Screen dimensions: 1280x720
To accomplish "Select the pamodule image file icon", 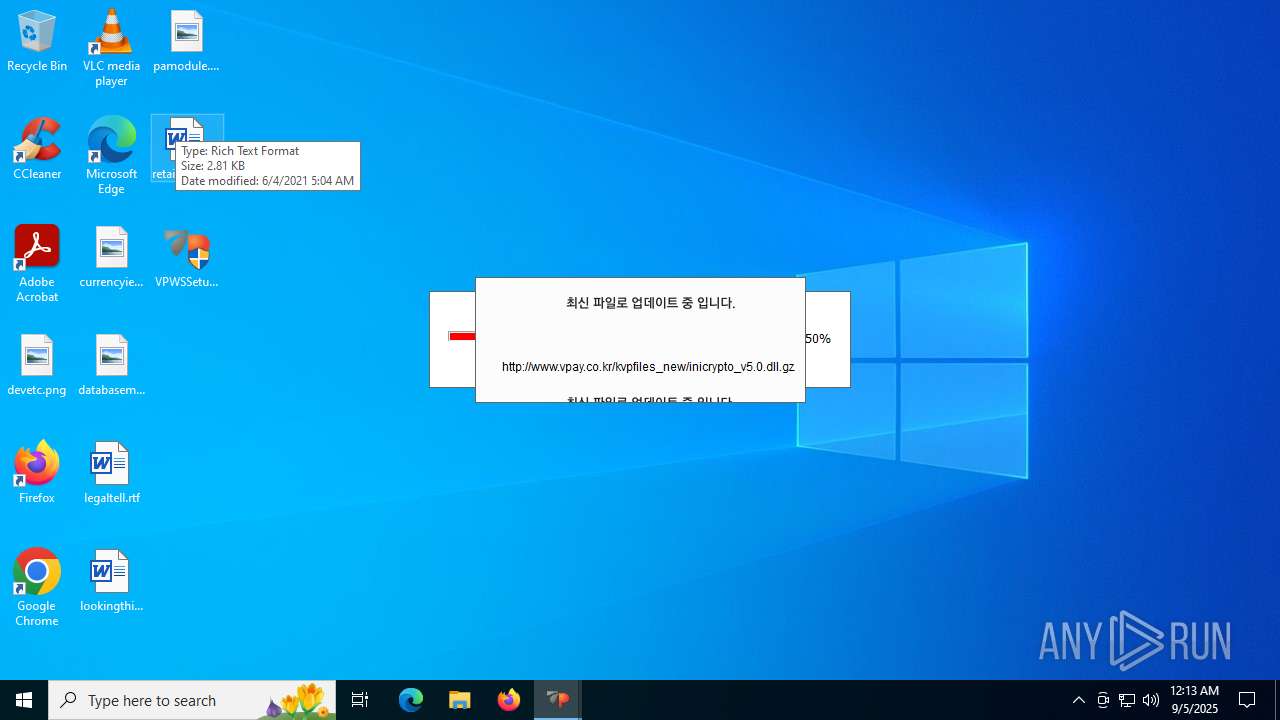I will pyautogui.click(x=186, y=42).
